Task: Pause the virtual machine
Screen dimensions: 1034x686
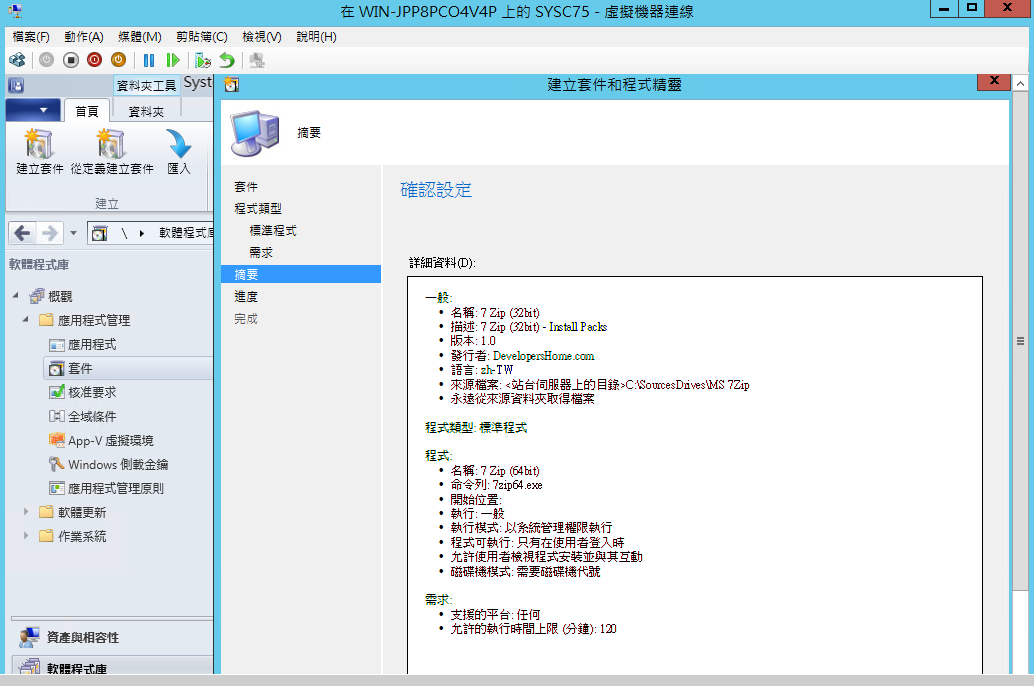Action: click(x=149, y=61)
